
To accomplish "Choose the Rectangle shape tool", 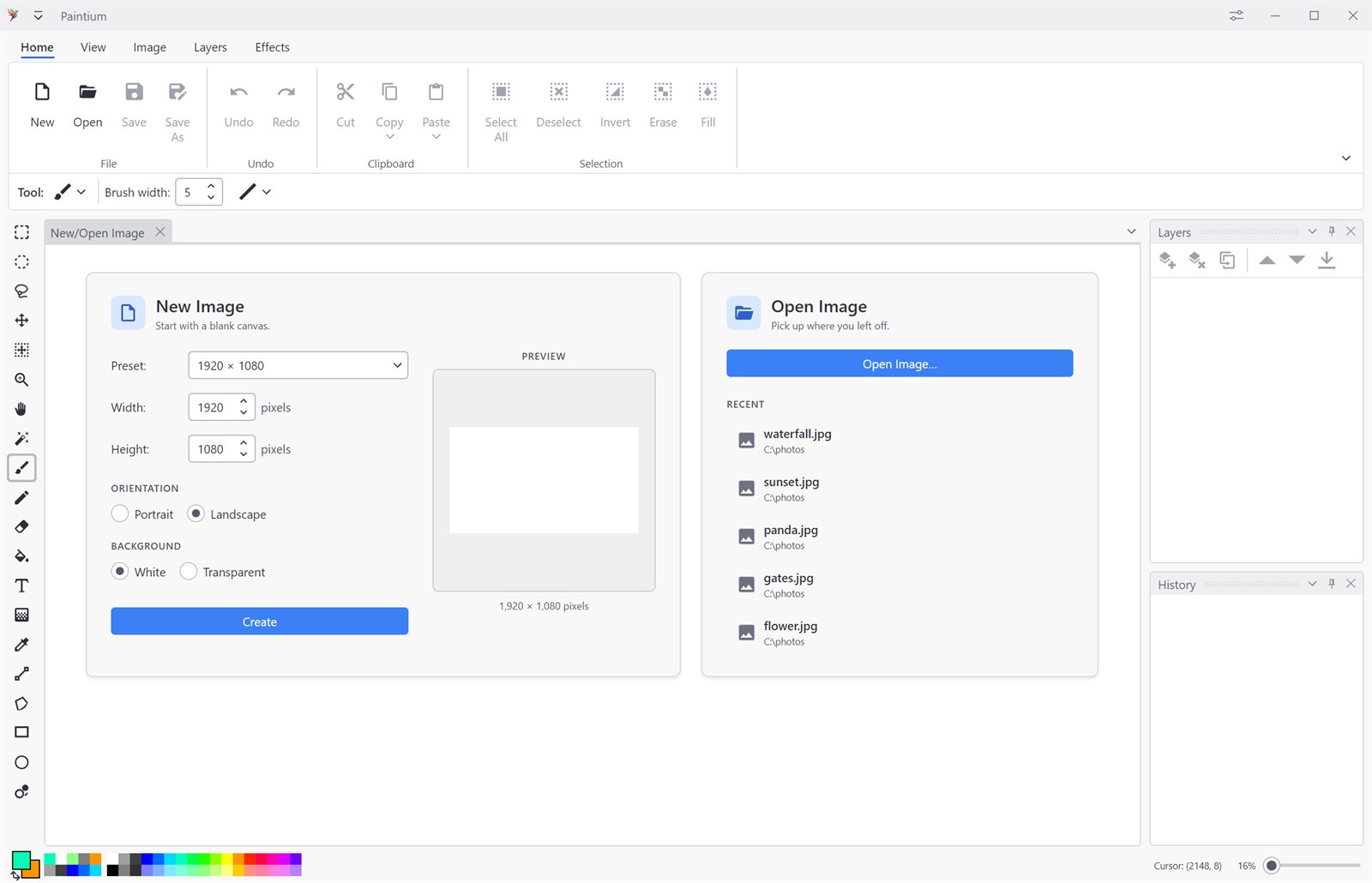I will click(21, 732).
